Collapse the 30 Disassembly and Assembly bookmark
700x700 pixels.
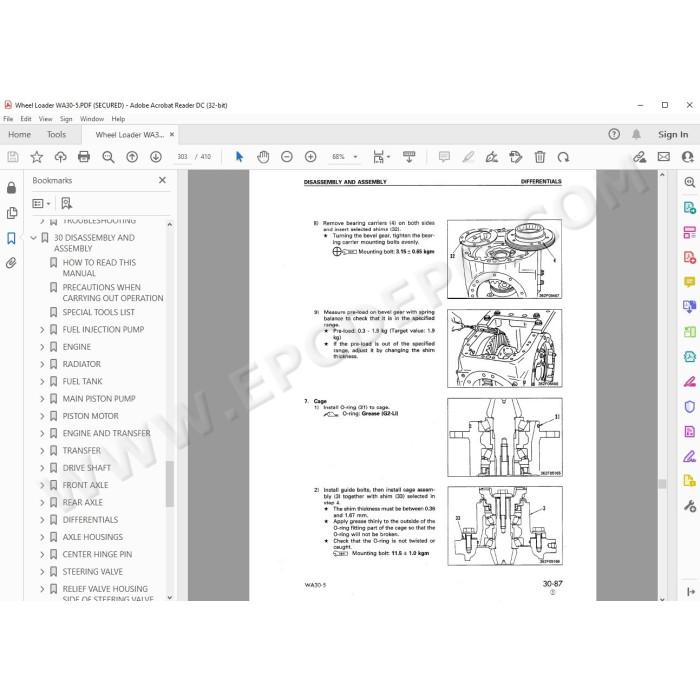point(33,238)
